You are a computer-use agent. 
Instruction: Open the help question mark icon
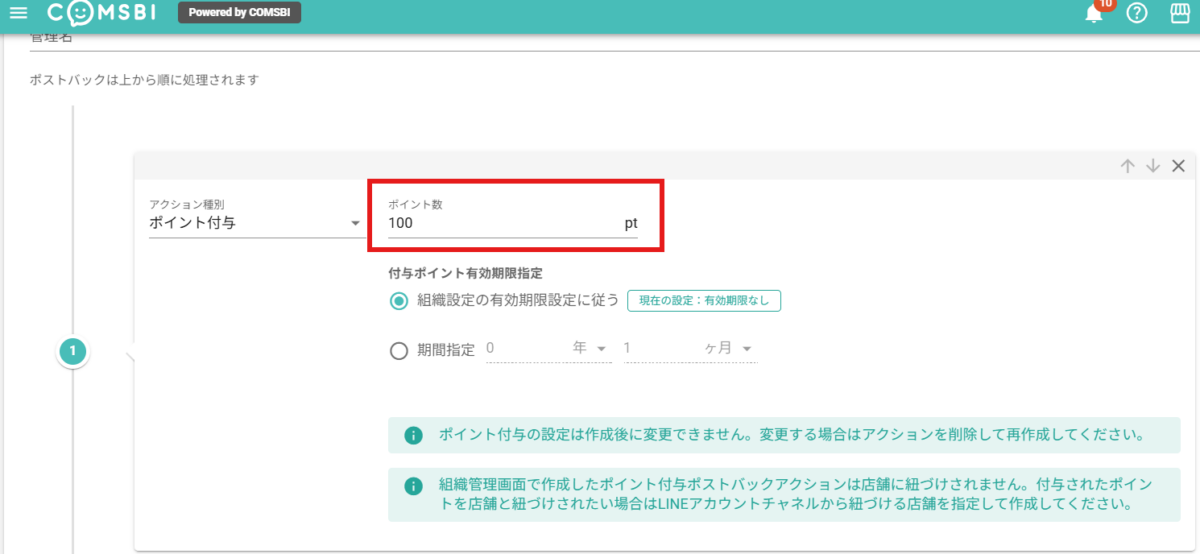click(1136, 13)
